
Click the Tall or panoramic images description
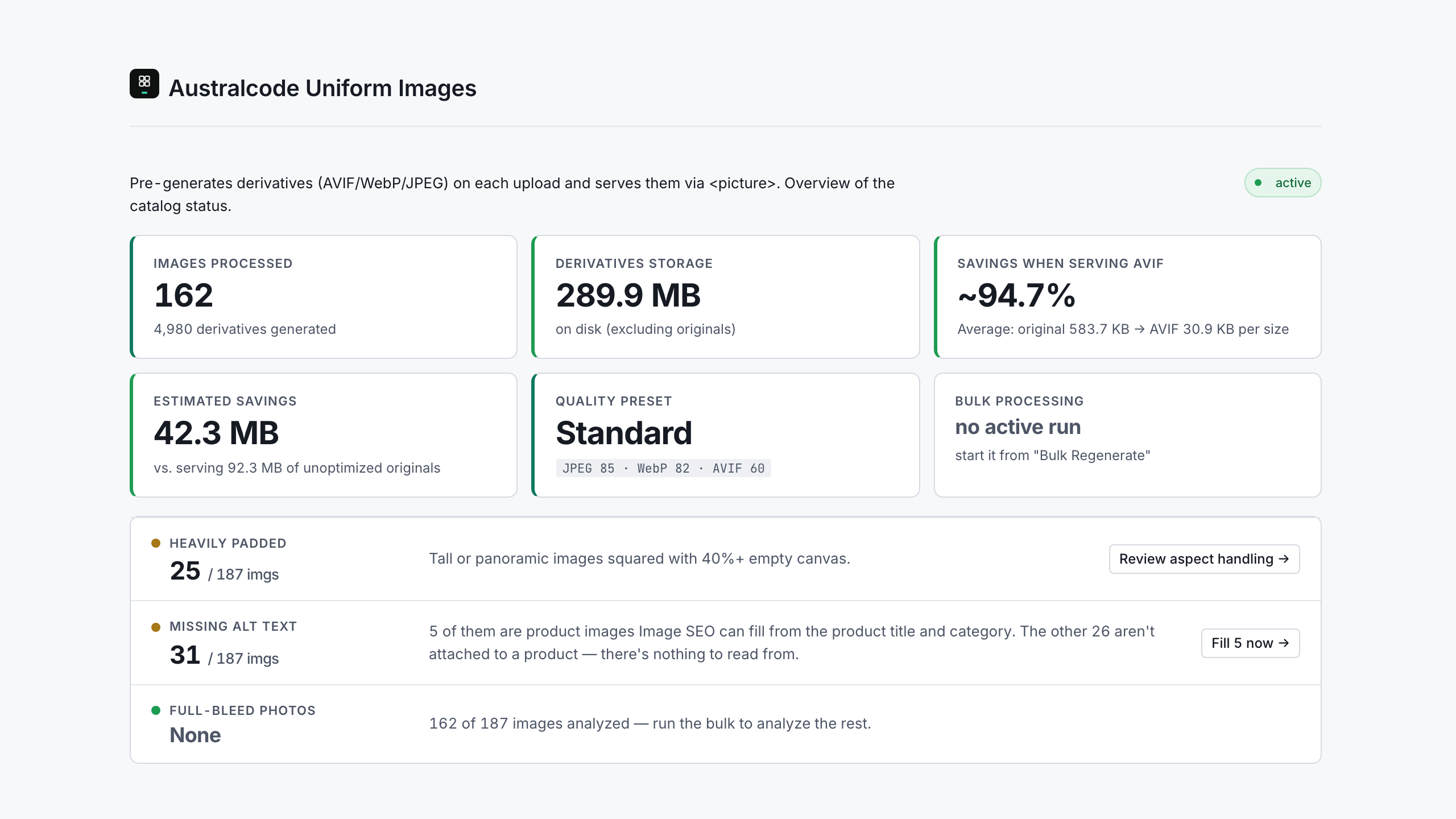[639, 559]
